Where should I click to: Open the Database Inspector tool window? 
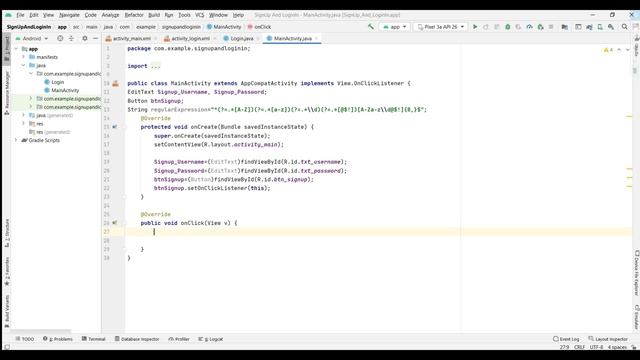click(x=137, y=339)
